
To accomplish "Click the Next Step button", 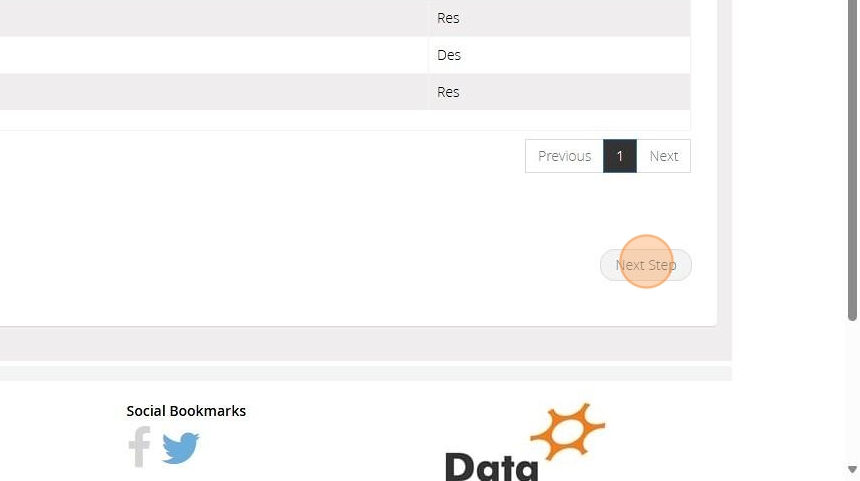I will [x=646, y=265].
